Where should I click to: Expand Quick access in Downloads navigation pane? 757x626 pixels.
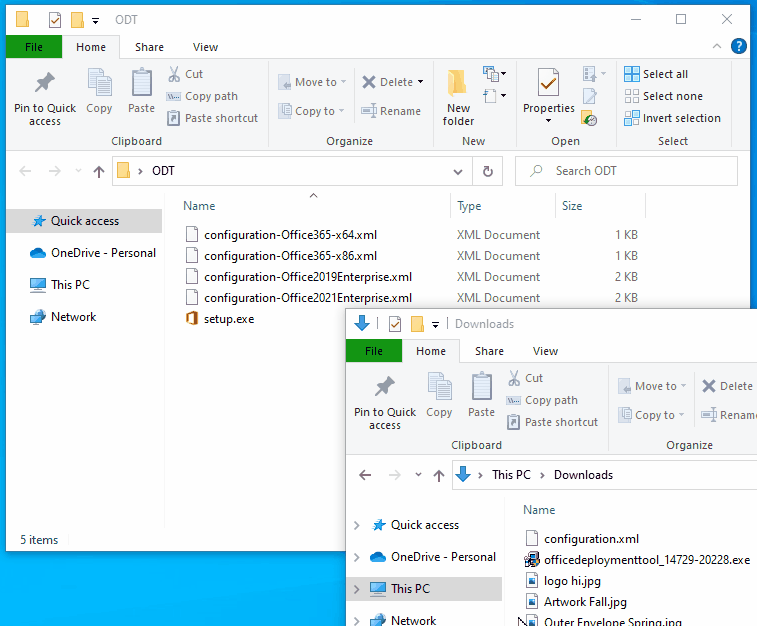point(357,525)
